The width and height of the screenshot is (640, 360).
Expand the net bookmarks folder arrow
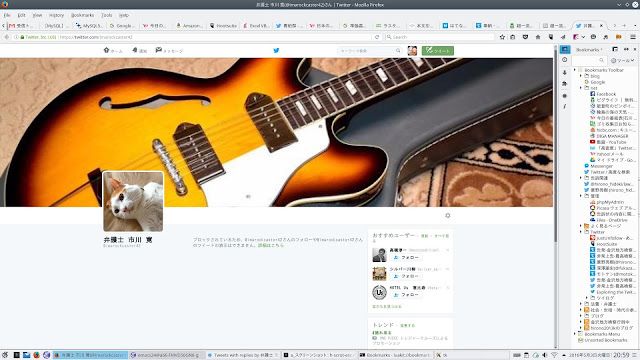[x=581, y=88]
